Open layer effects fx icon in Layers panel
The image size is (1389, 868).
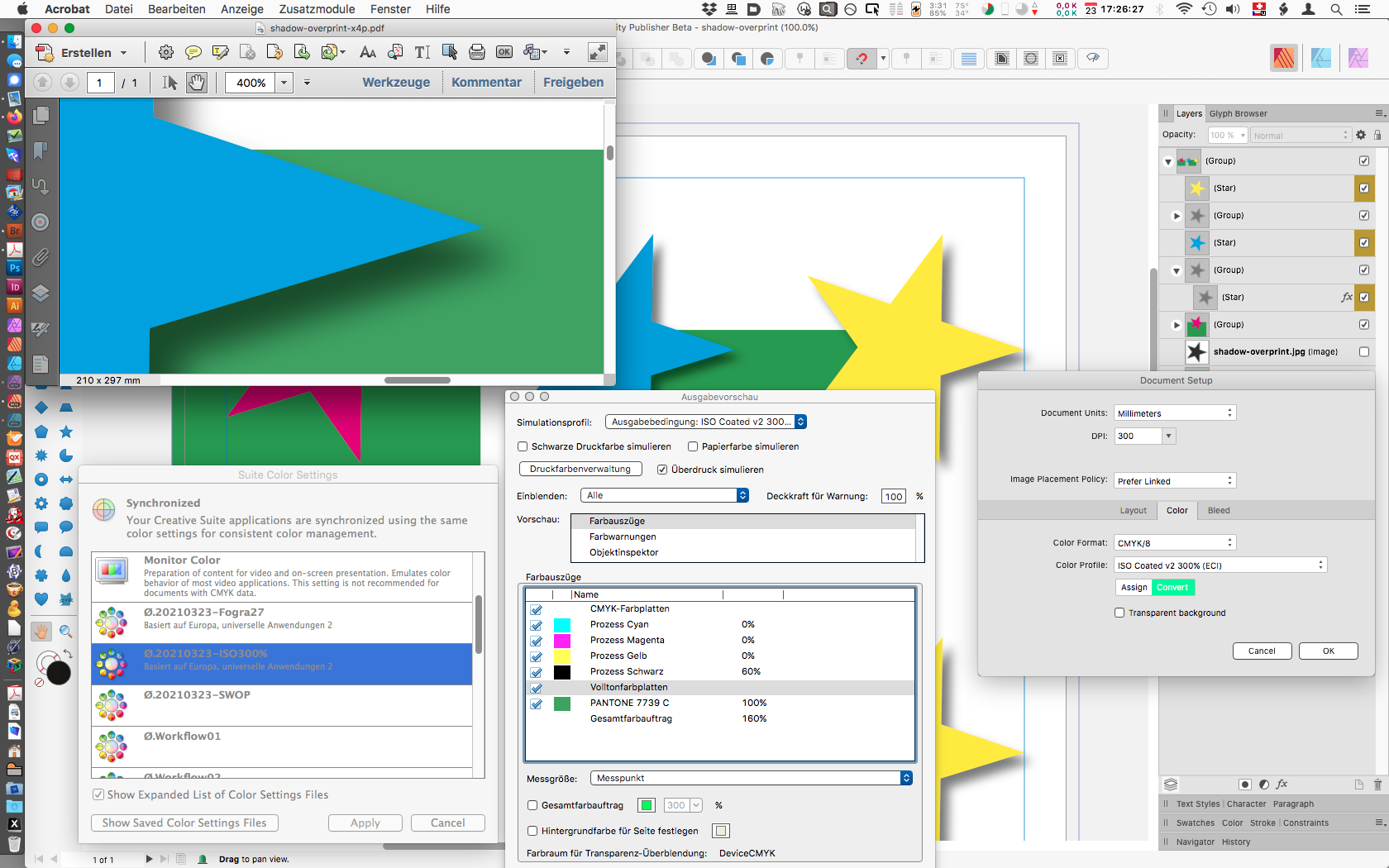point(1282,784)
